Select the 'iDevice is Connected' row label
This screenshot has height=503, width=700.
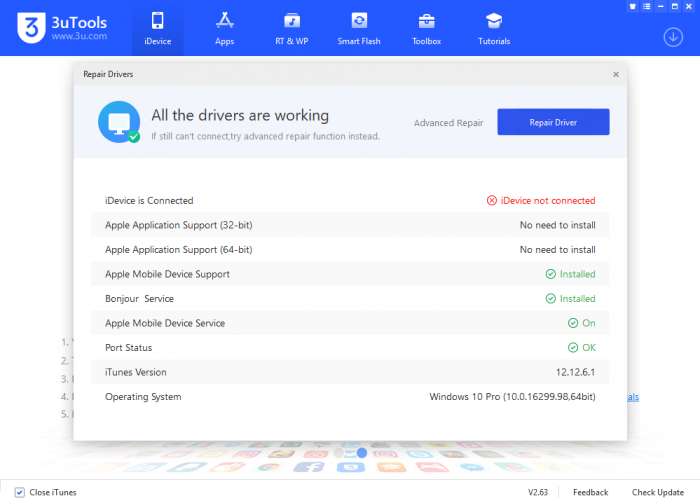[x=149, y=200]
